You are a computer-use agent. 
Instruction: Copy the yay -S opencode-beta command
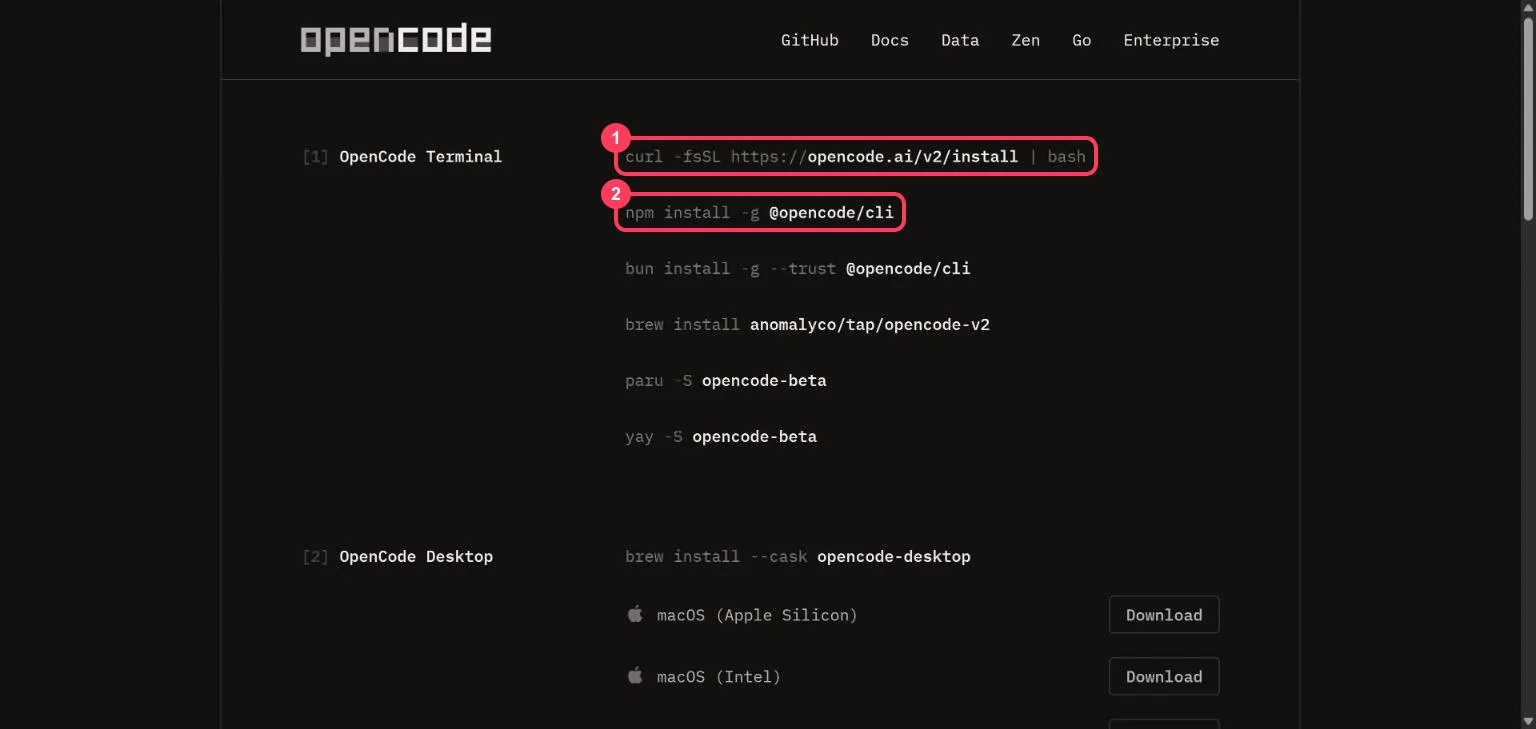point(720,436)
